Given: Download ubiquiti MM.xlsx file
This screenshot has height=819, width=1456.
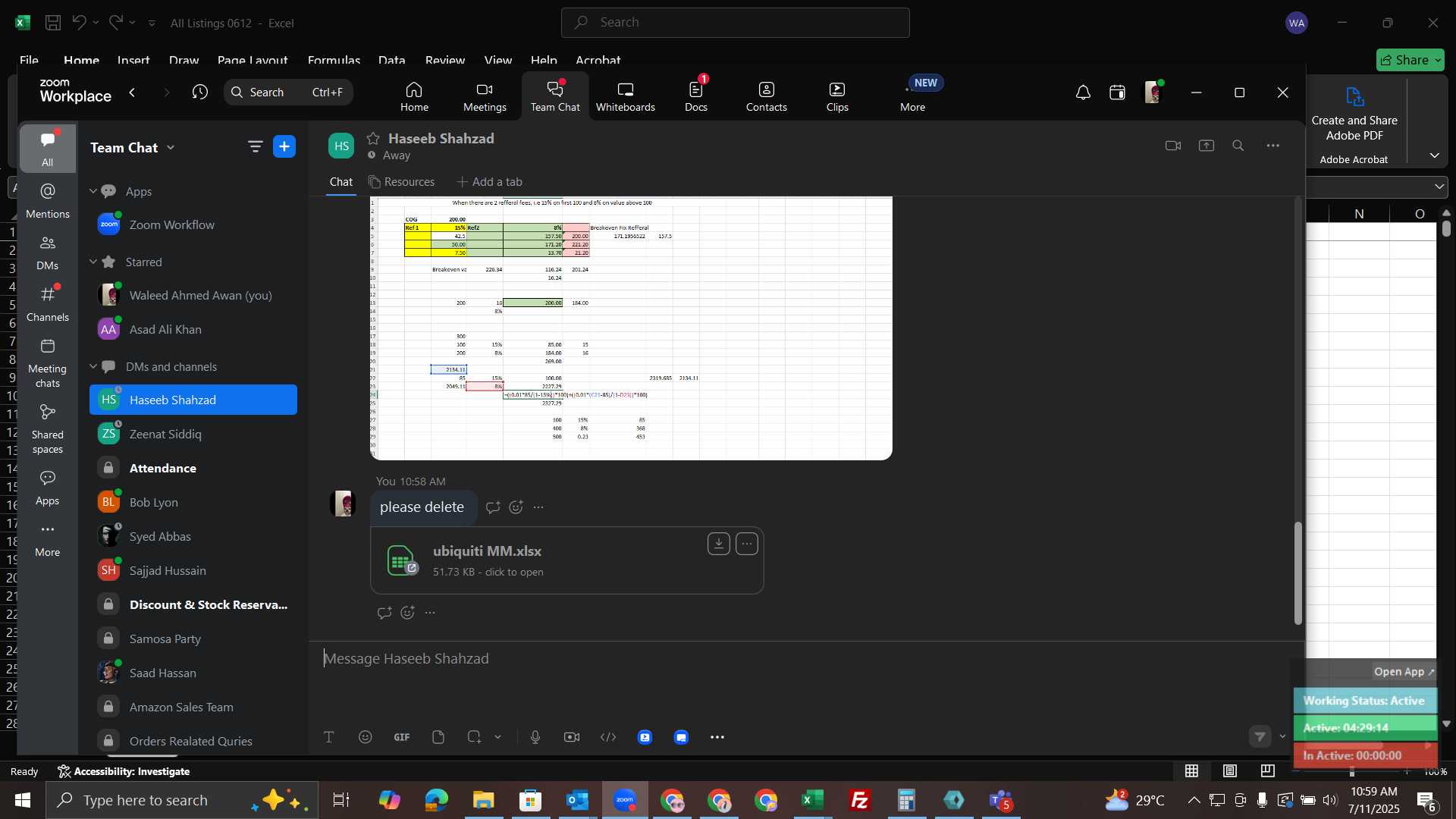Looking at the screenshot, I should pos(718,544).
